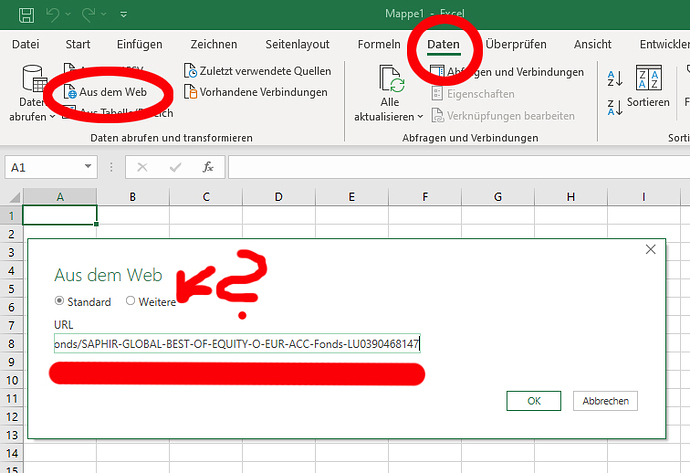
Task: Click the Name Box showing A1
Action: [43, 168]
